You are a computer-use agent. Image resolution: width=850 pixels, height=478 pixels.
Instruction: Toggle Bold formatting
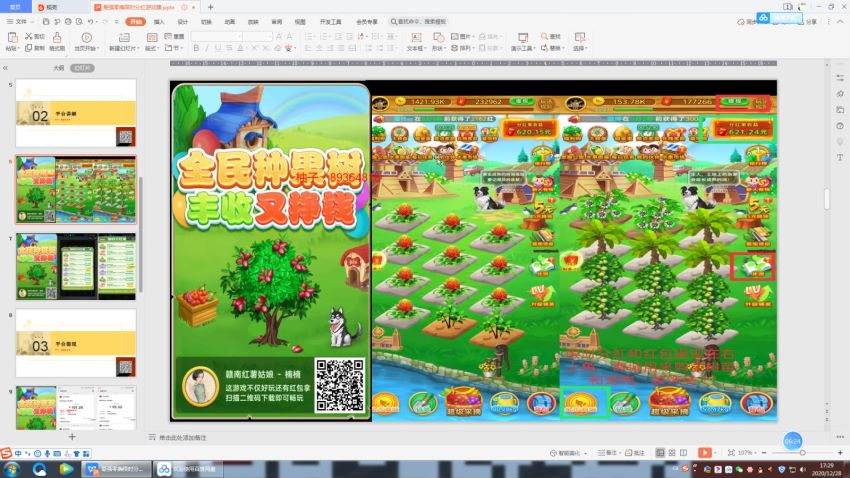(x=196, y=48)
